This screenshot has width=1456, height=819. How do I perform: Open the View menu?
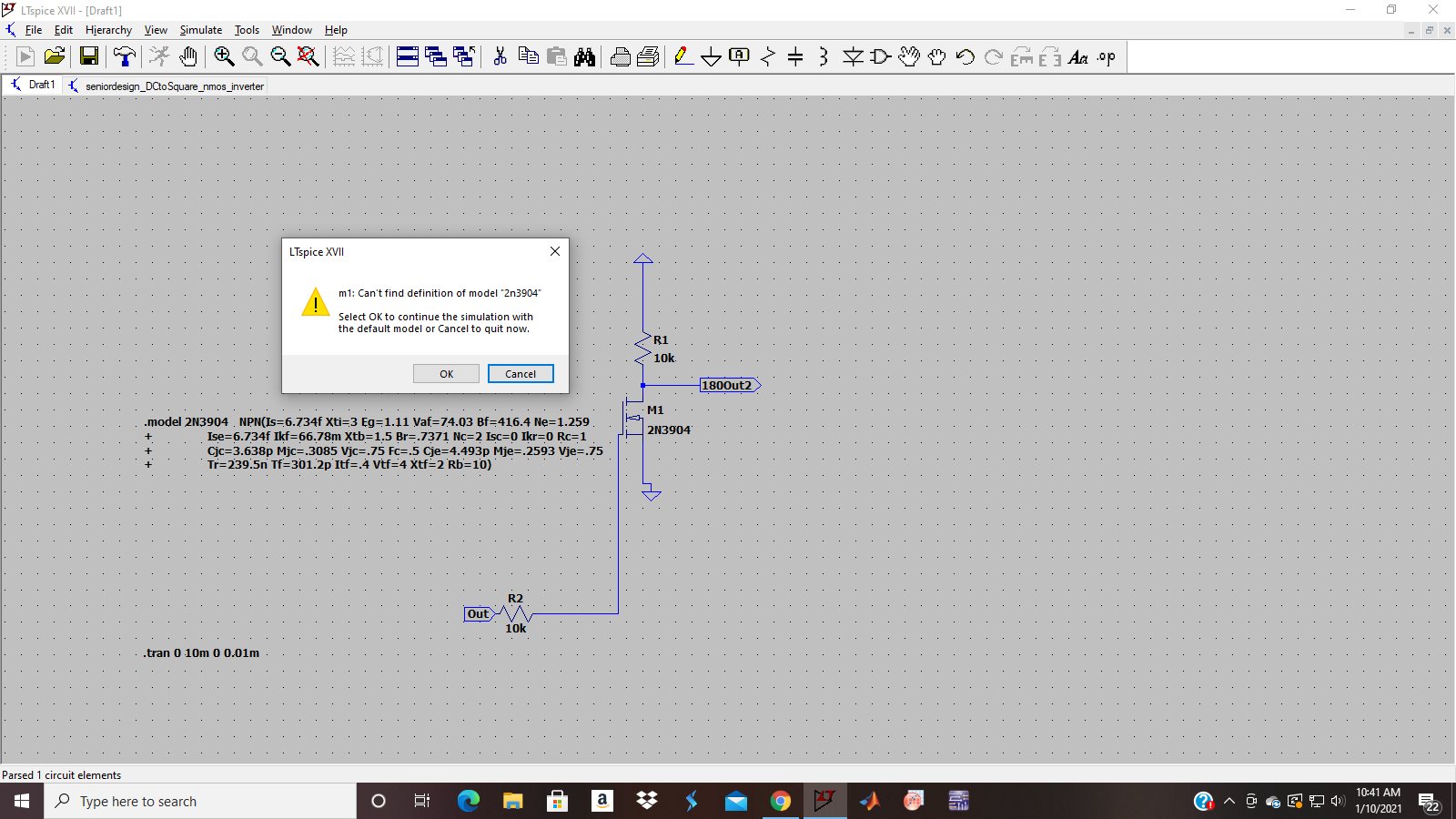click(x=156, y=30)
